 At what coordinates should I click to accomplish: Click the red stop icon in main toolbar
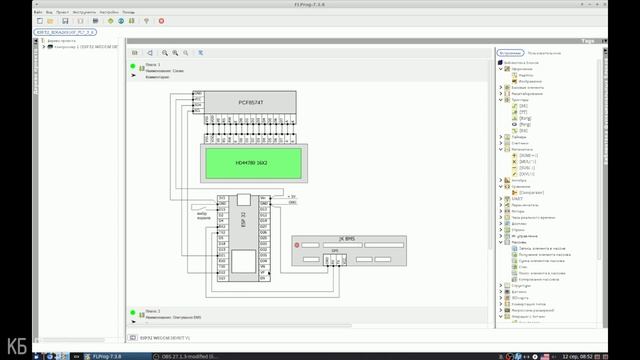[161, 21]
